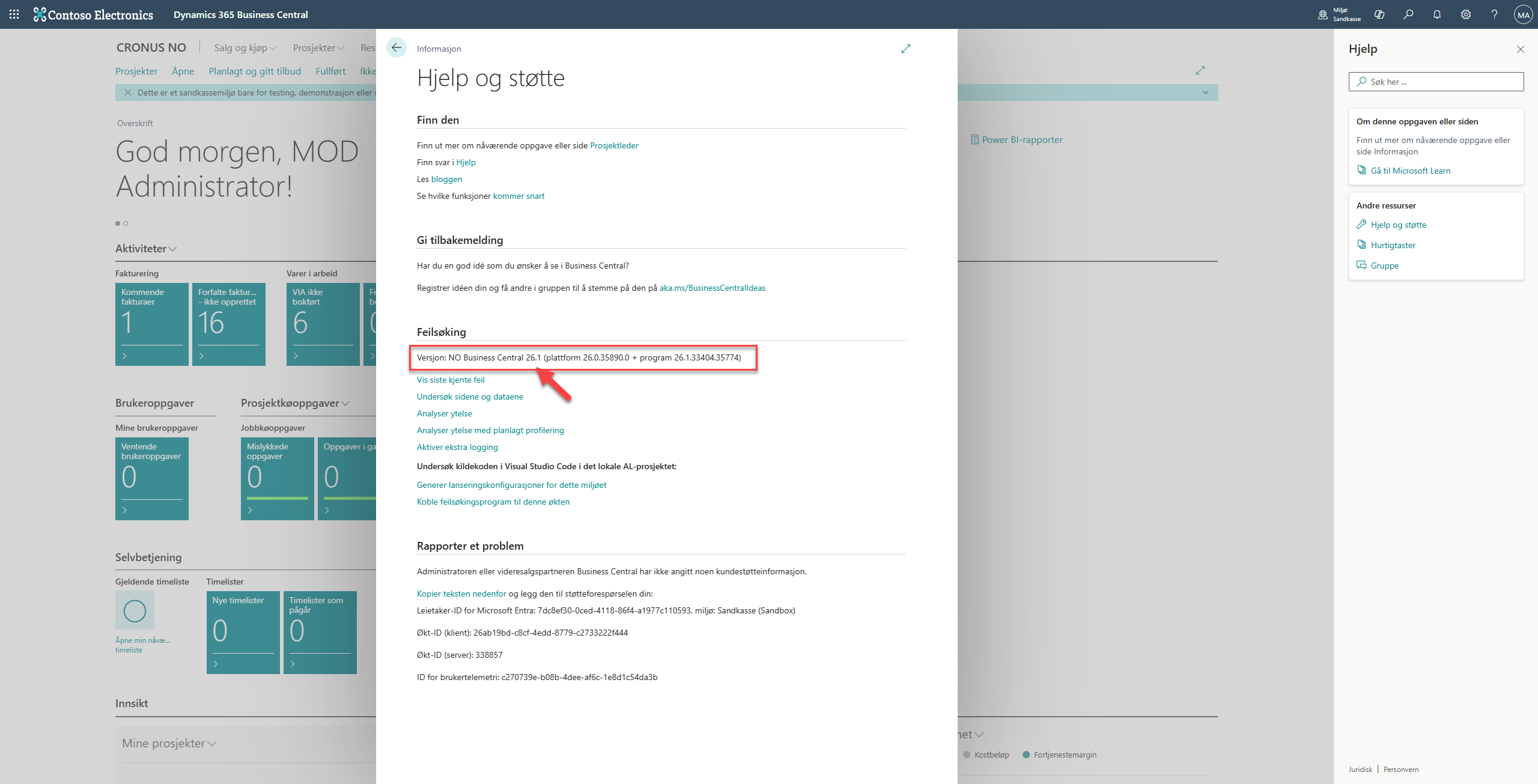Open the help question mark icon

1494,14
